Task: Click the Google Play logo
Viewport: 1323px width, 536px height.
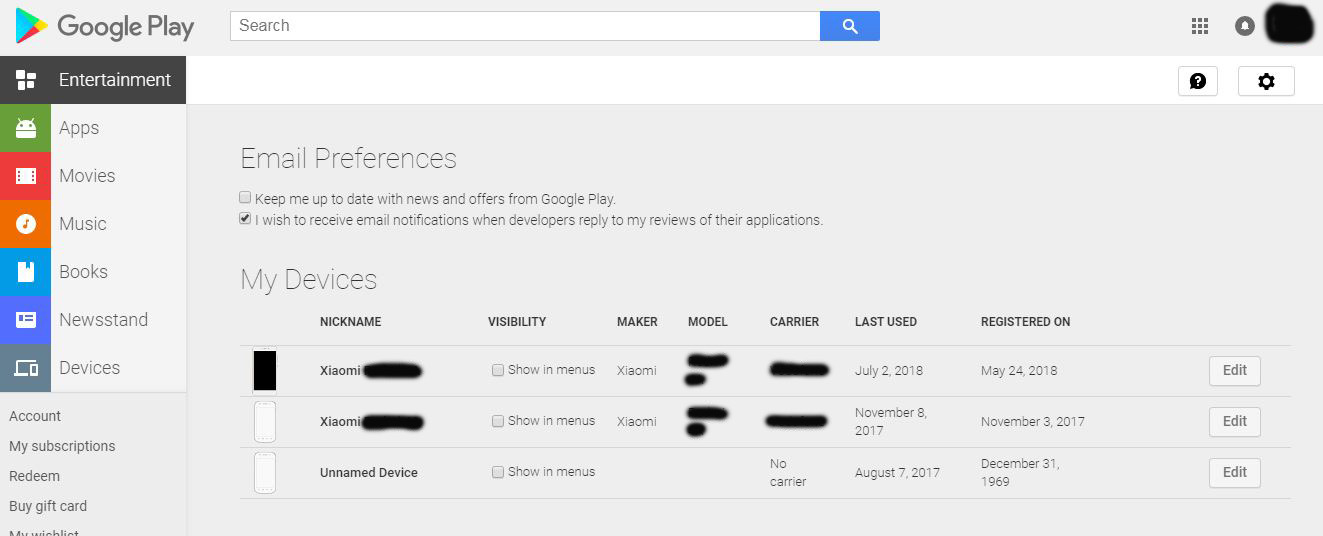Action: coord(104,27)
